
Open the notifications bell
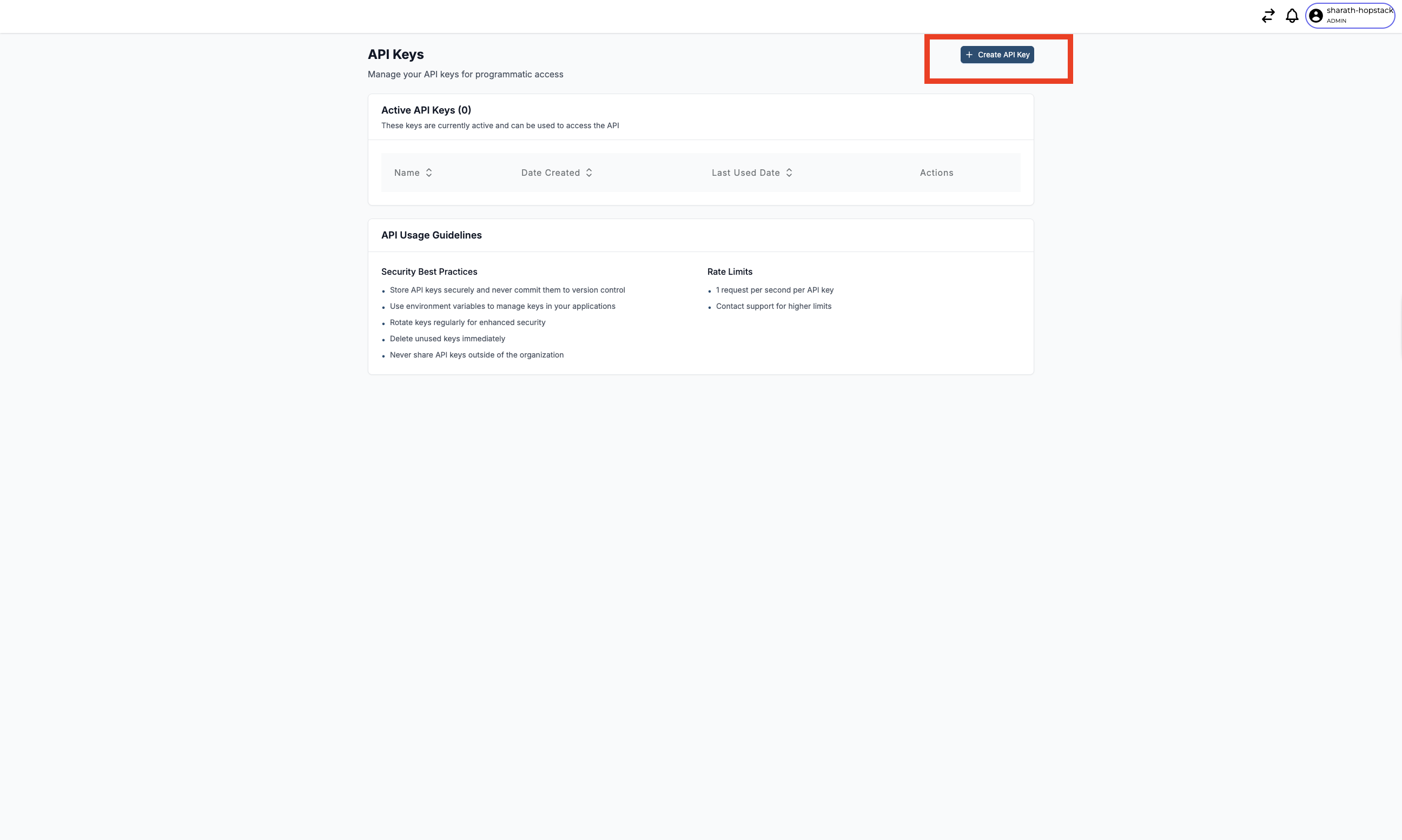pyautogui.click(x=1292, y=16)
